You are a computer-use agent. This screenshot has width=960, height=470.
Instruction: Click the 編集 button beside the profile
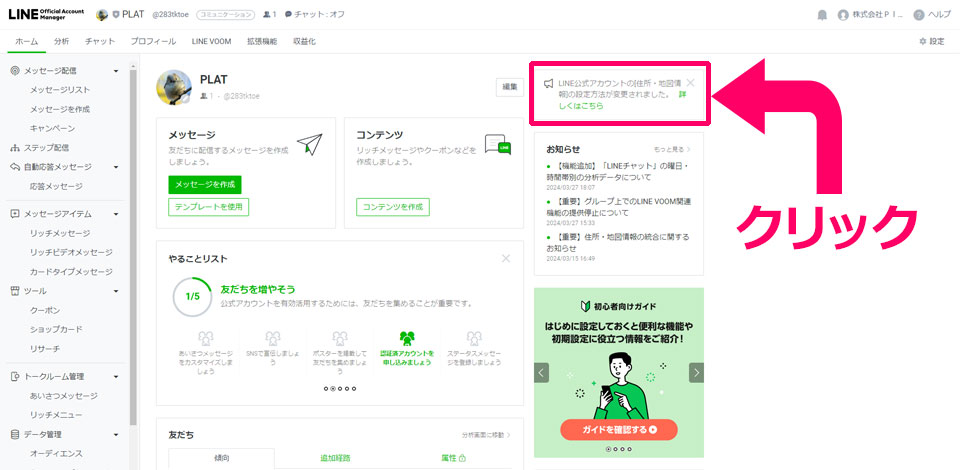coord(510,88)
